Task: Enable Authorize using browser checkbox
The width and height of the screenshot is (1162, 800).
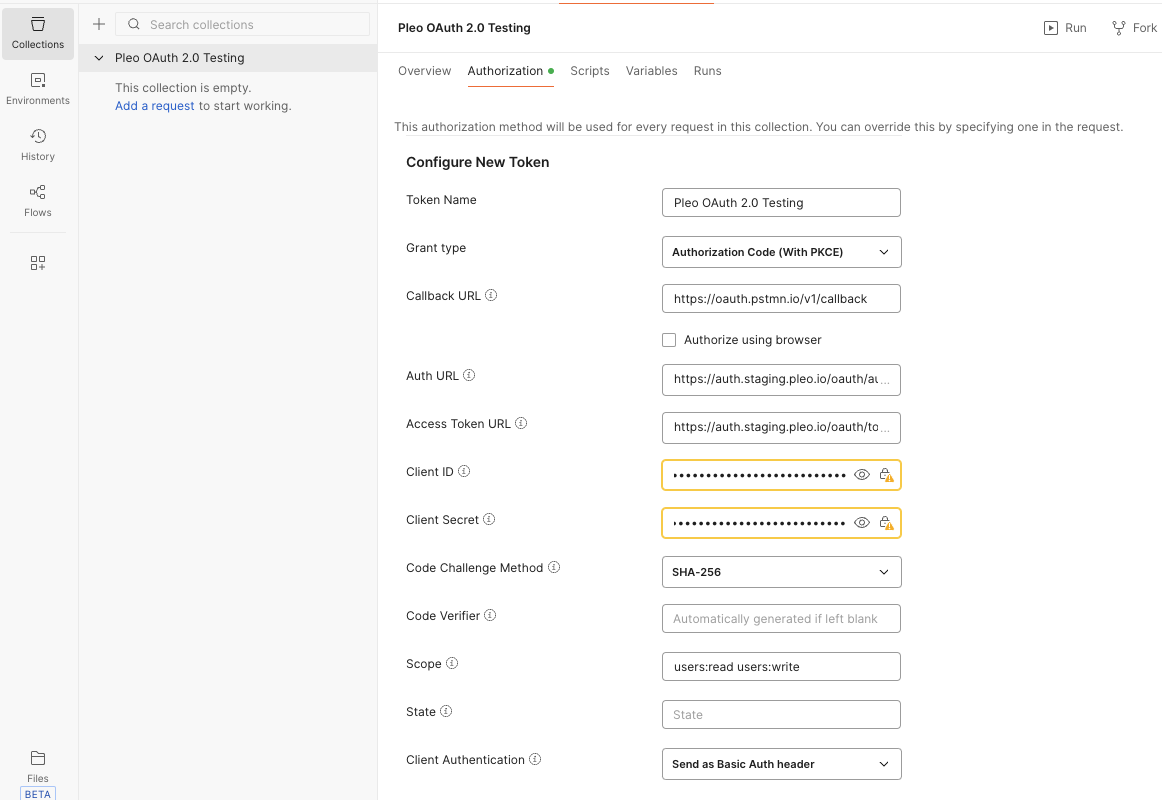Action: coord(669,340)
